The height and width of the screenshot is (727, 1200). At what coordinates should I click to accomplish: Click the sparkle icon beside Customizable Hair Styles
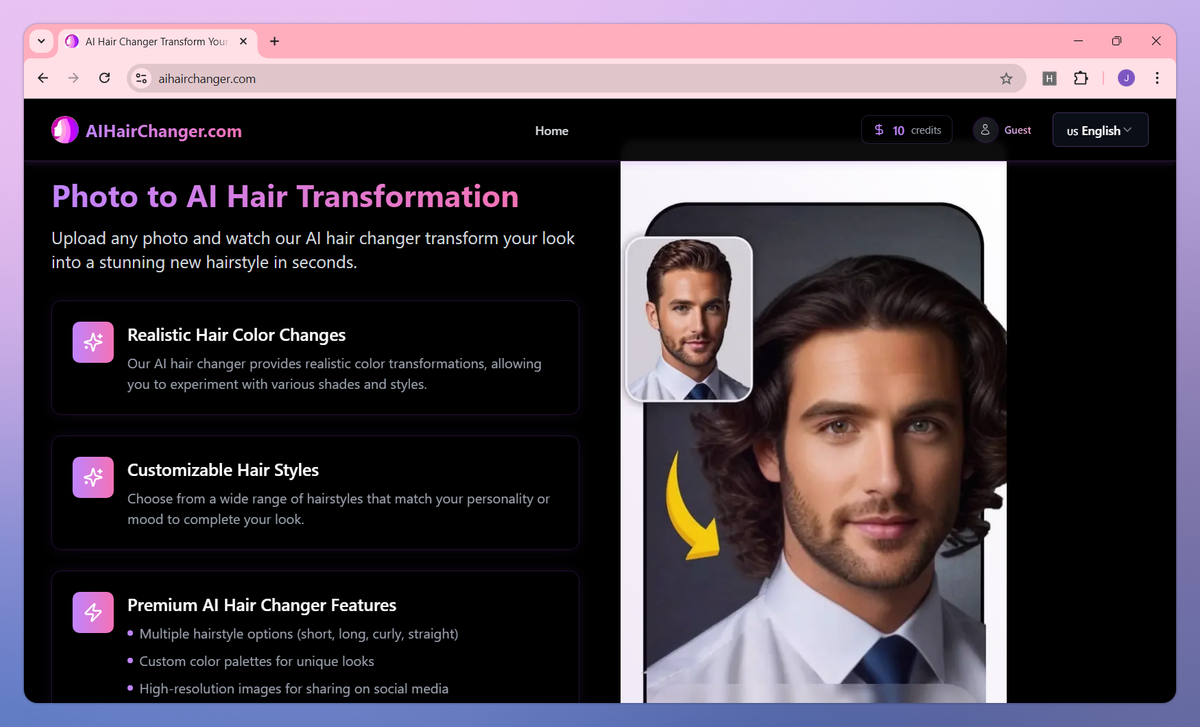(x=93, y=477)
